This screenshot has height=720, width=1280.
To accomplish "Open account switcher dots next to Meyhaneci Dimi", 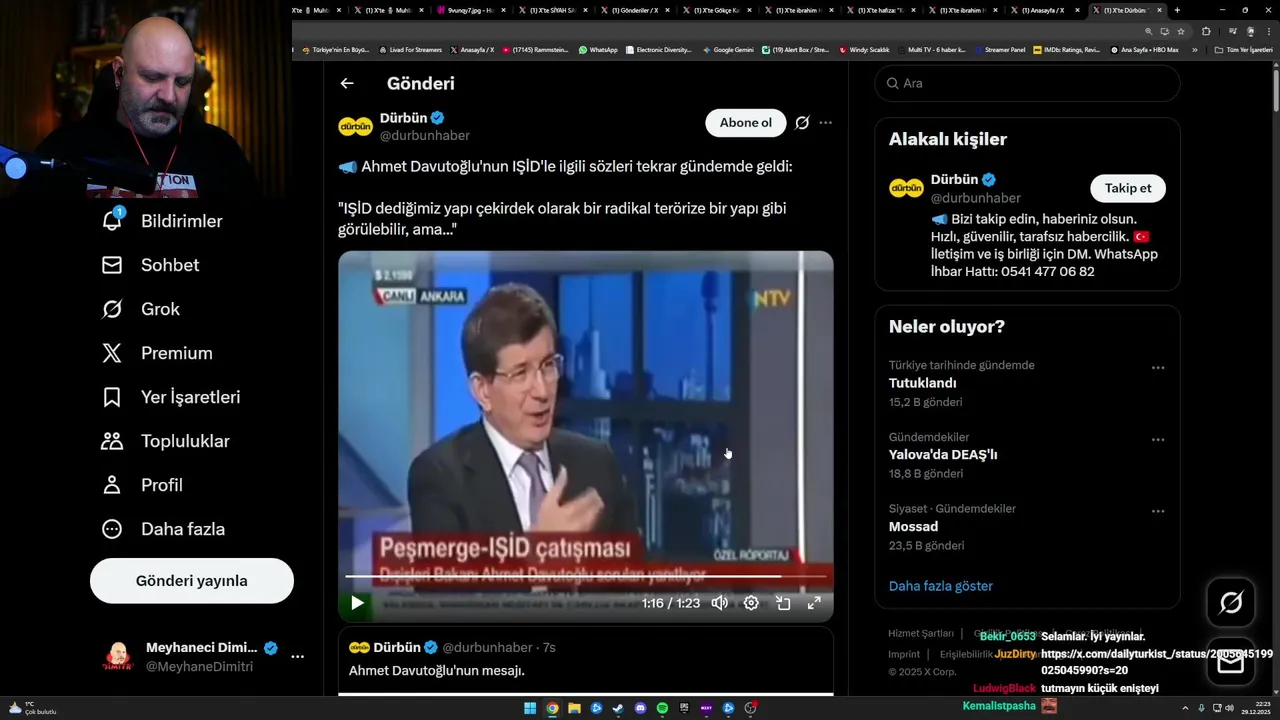I will pos(297,657).
